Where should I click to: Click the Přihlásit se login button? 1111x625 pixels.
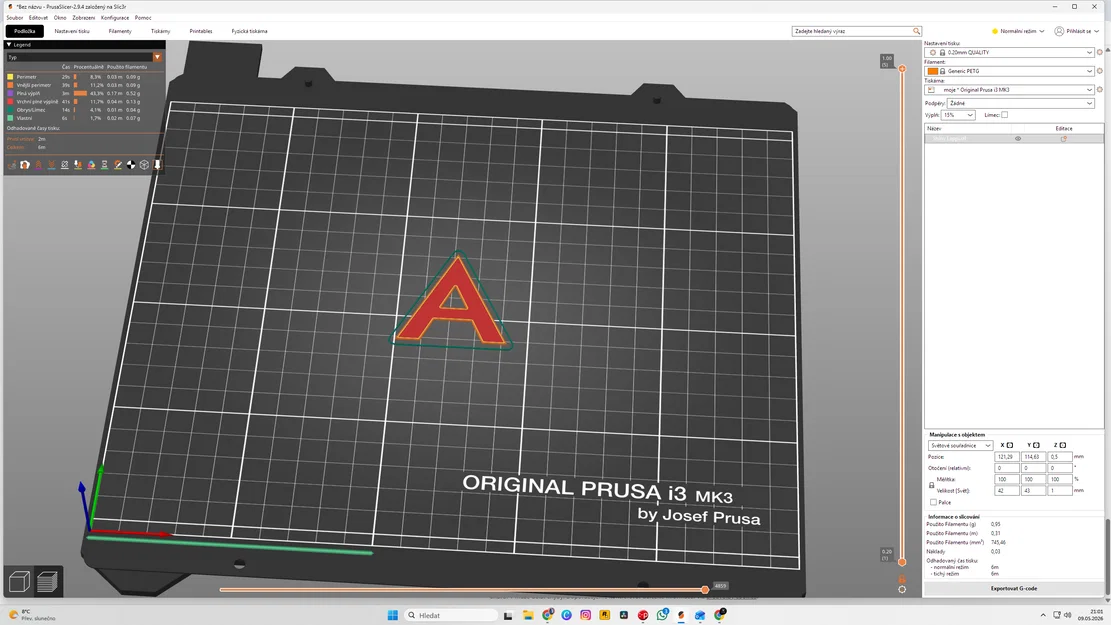(x=1076, y=31)
